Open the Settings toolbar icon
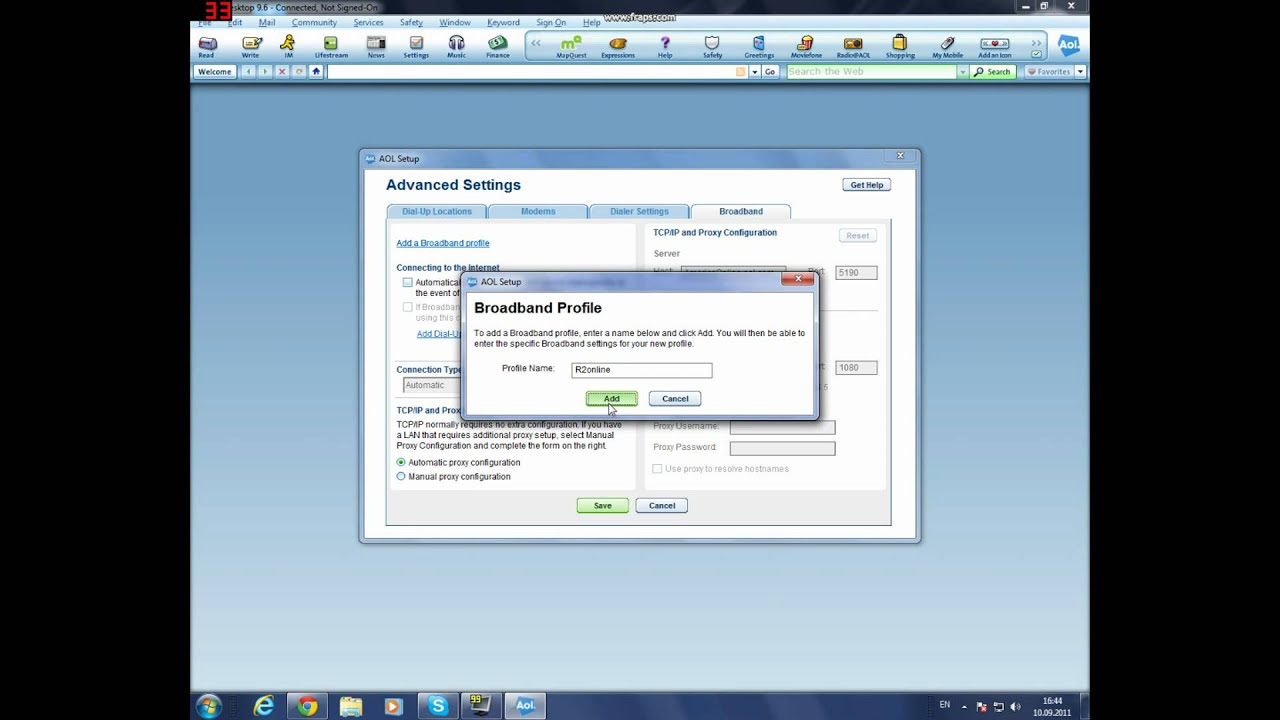The image size is (1280, 720). tap(416, 47)
